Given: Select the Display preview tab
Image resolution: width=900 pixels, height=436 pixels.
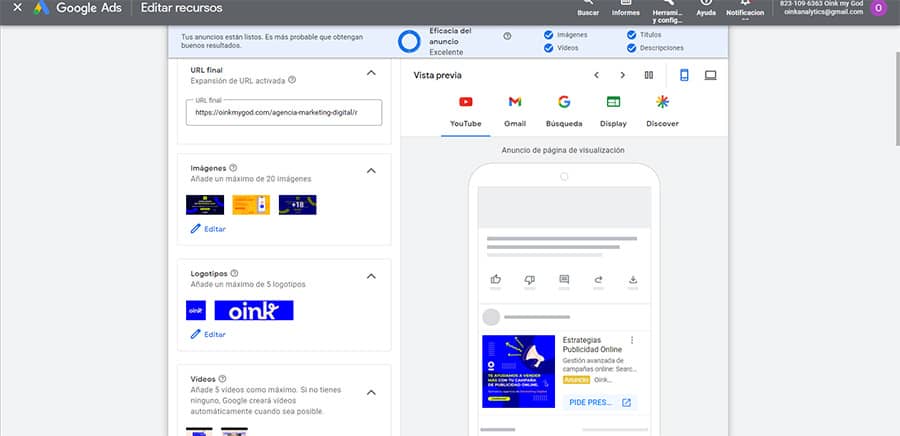Looking at the screenshot, I should point(613,112).
